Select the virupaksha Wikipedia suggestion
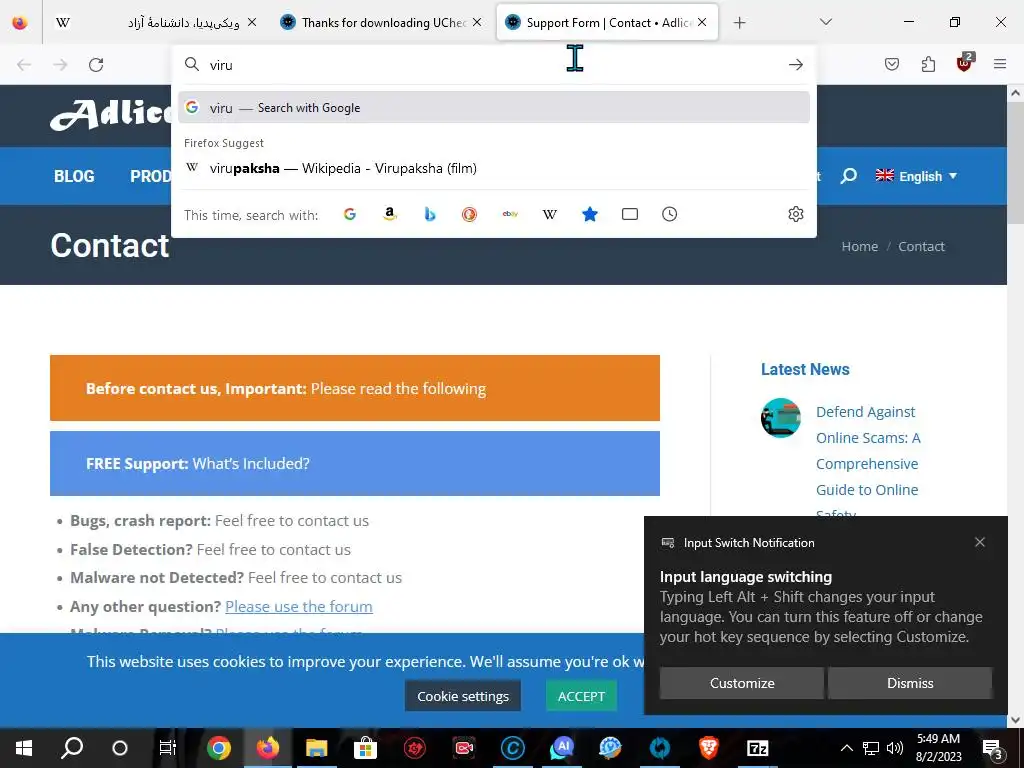The image size is (1024, 768). (494, 168)
